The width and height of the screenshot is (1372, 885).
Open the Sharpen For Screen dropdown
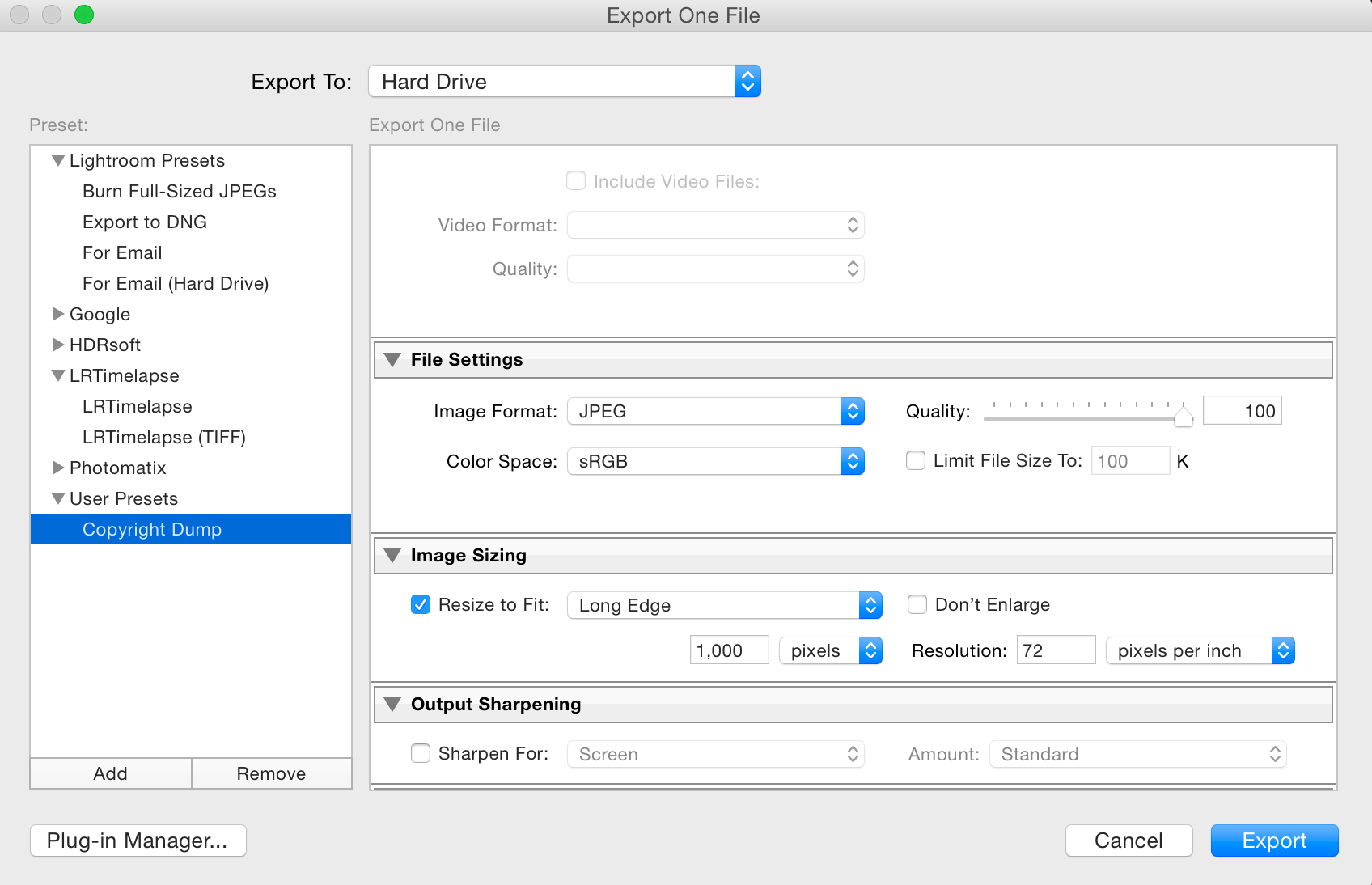tap(716, 754)
